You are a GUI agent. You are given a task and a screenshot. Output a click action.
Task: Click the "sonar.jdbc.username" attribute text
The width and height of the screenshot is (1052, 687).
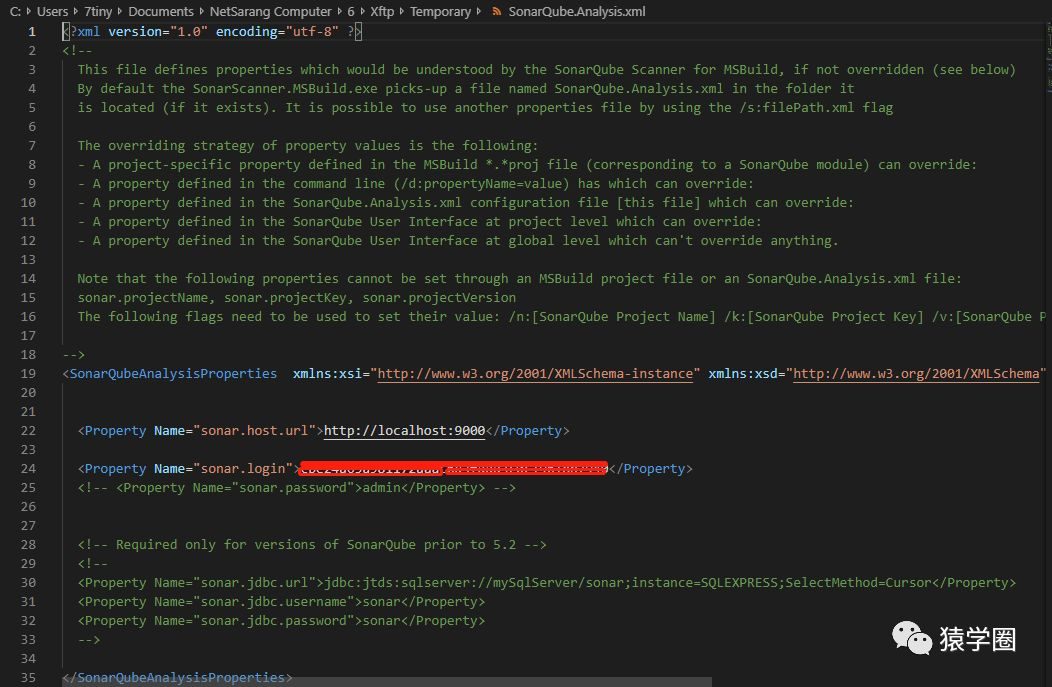(x=274, y=602)
